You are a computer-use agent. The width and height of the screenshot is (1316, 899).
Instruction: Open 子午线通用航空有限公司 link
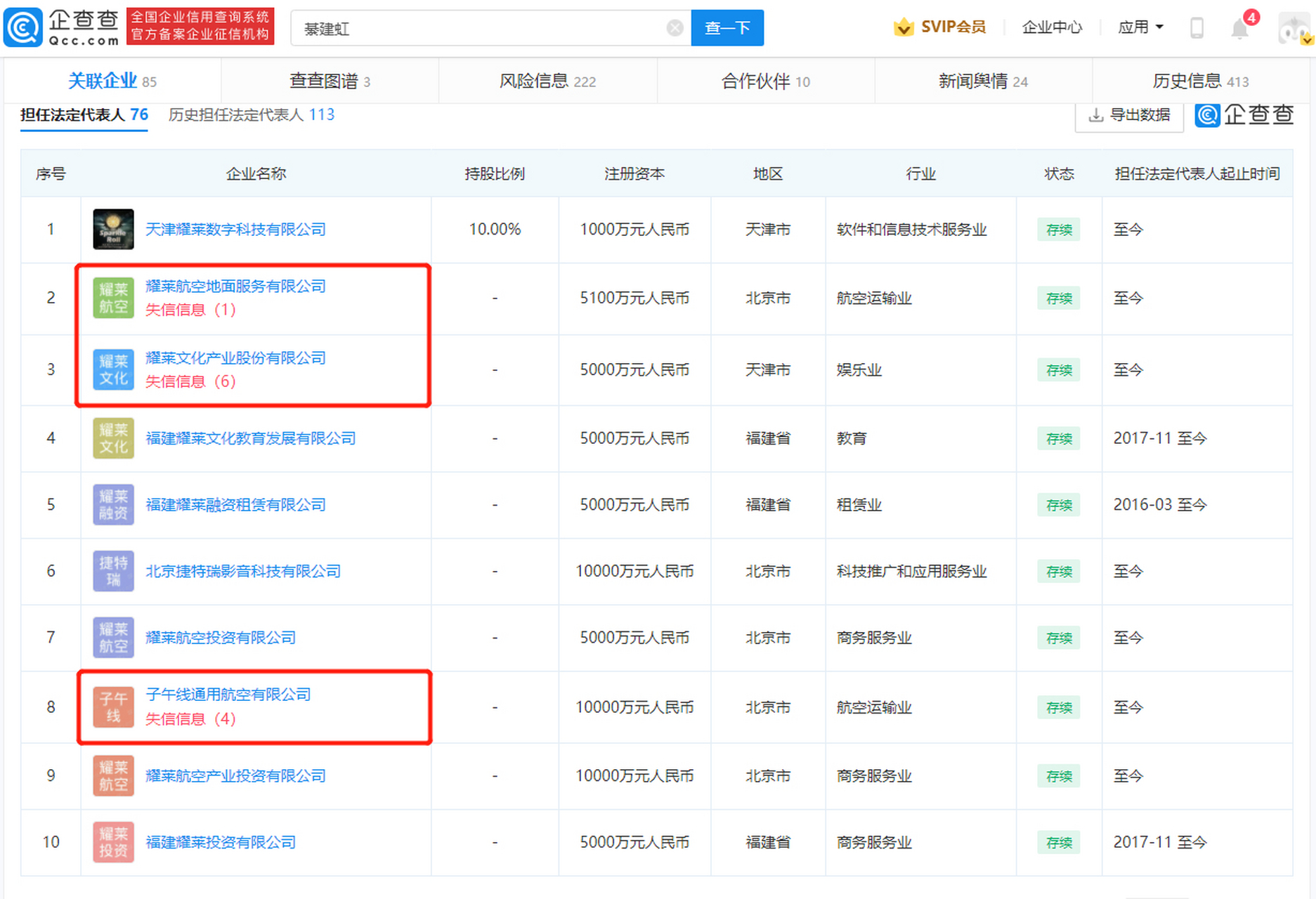click(228, 695)
